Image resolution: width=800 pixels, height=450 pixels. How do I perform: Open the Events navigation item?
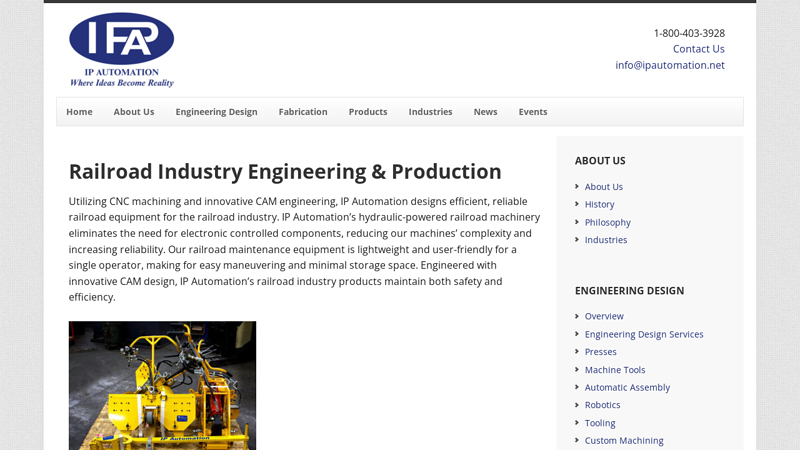click(x=533, y=112)
